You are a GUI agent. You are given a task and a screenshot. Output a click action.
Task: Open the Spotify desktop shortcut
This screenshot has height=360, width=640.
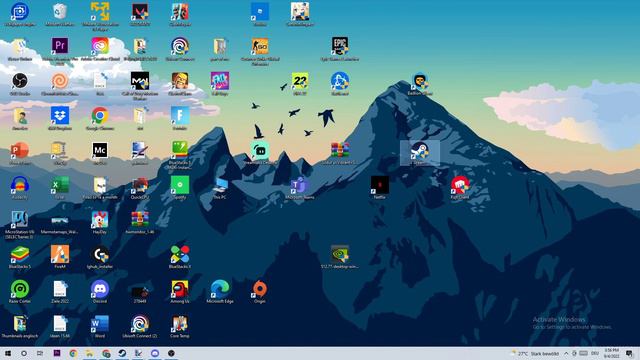[x=180, y=185]
